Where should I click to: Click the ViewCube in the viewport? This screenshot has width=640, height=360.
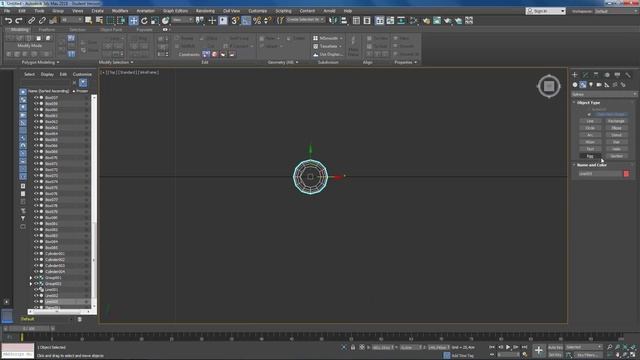[x=549, y=86]
